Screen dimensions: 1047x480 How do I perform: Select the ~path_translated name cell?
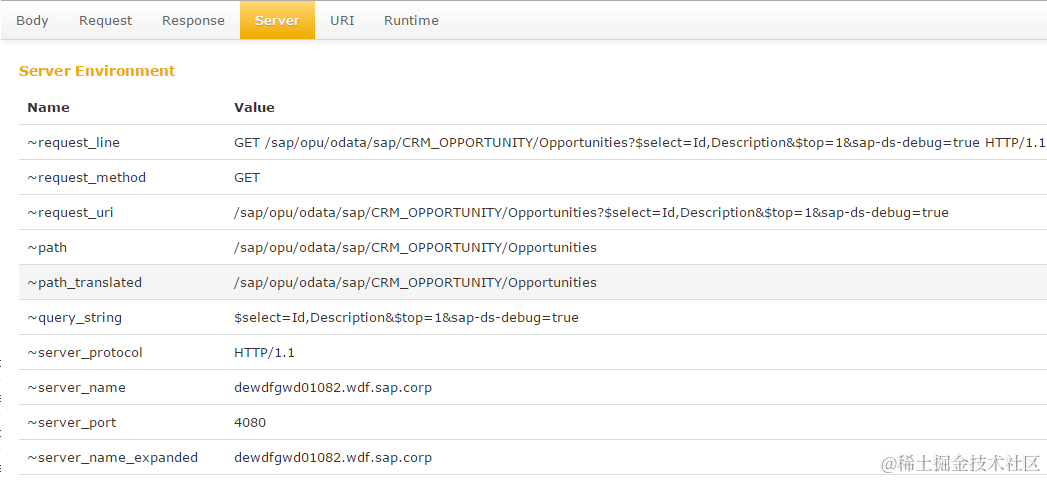(84, 282)
